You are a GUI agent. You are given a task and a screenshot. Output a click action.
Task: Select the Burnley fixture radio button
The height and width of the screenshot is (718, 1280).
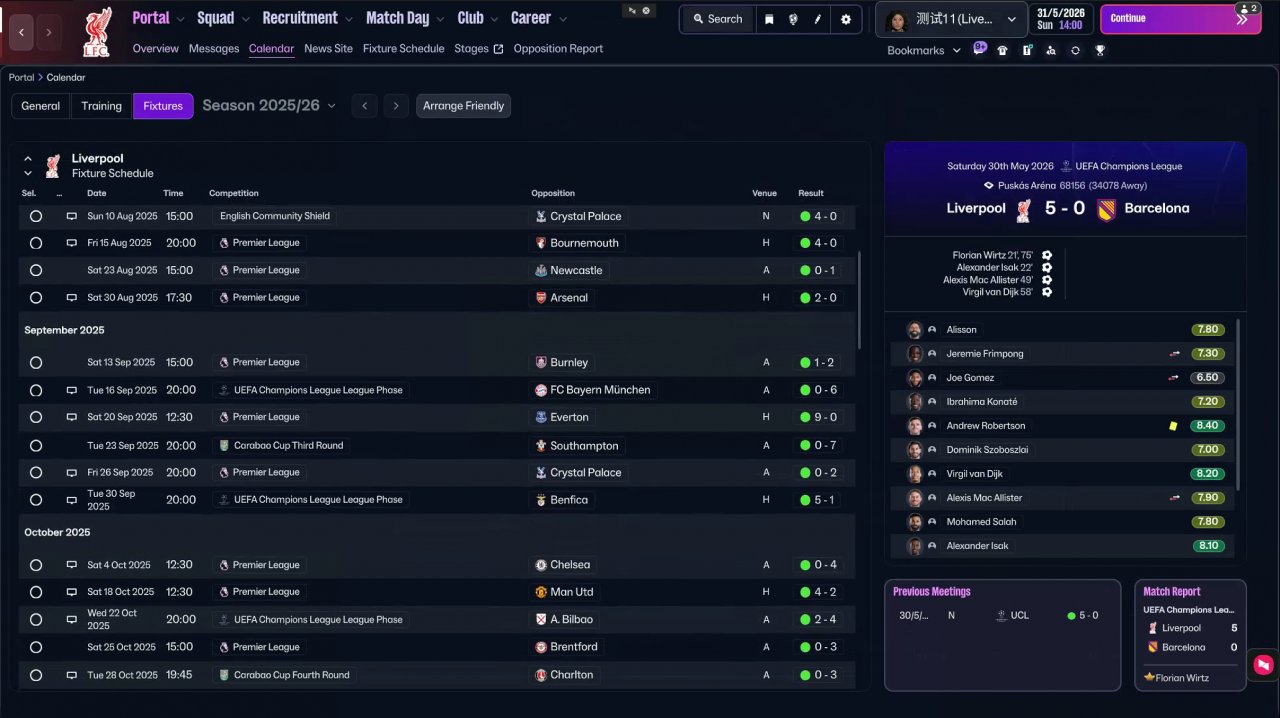pos(36,363)
